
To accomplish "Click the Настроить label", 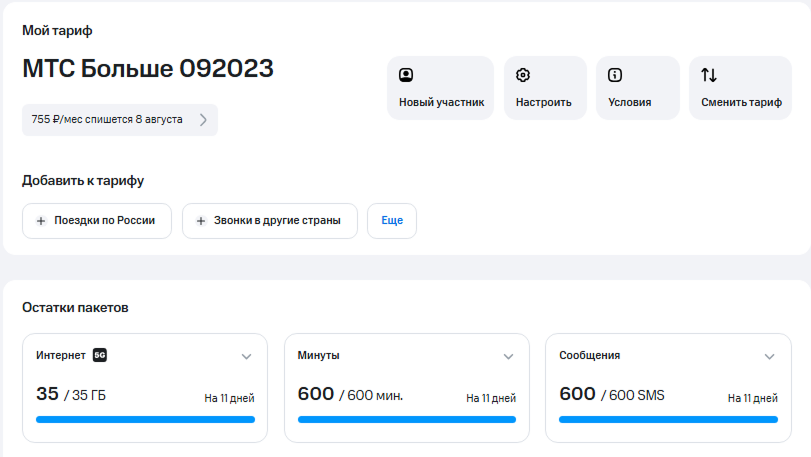I will 544,102.
